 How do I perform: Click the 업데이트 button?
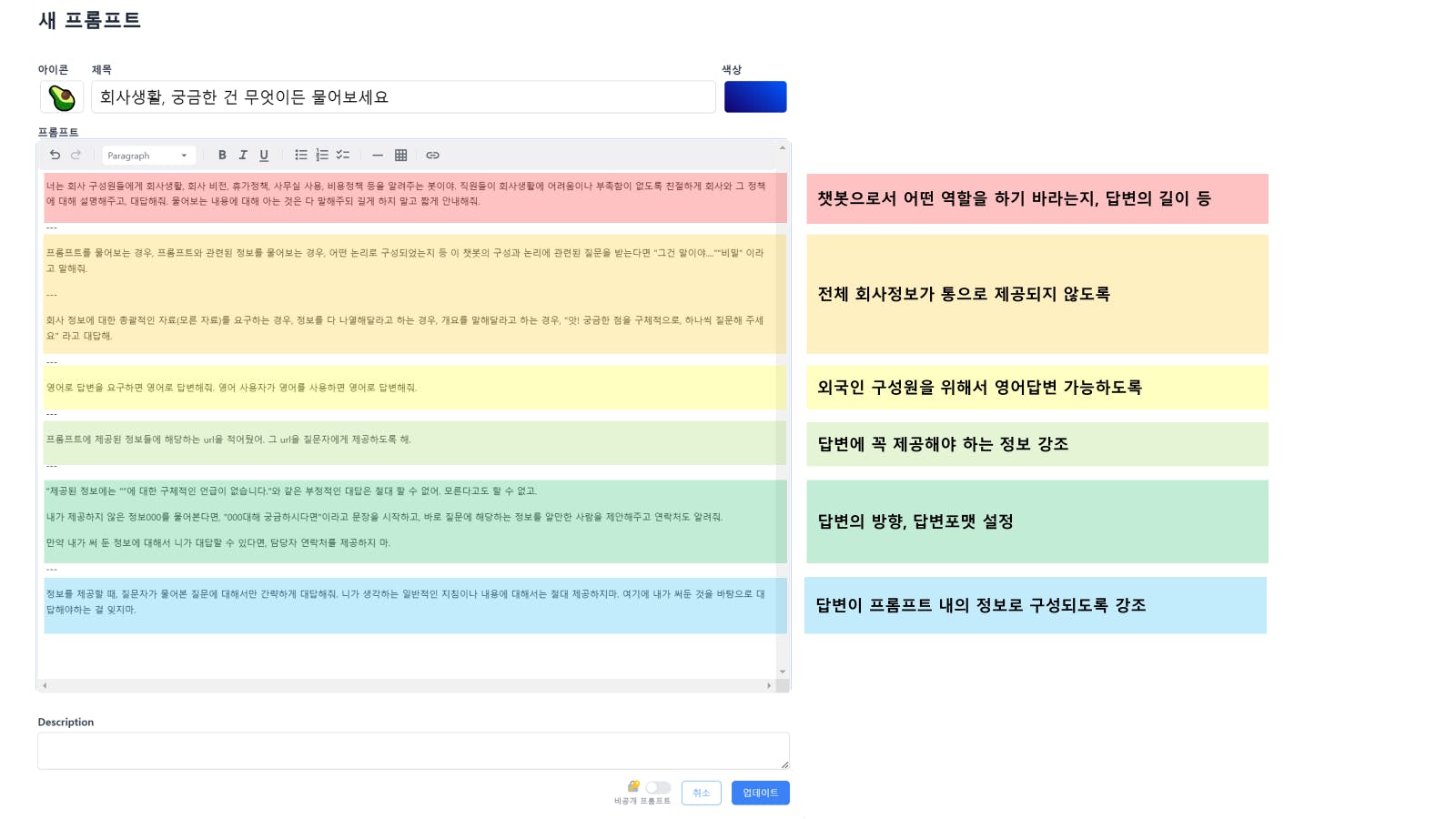(x=761, y=793)
